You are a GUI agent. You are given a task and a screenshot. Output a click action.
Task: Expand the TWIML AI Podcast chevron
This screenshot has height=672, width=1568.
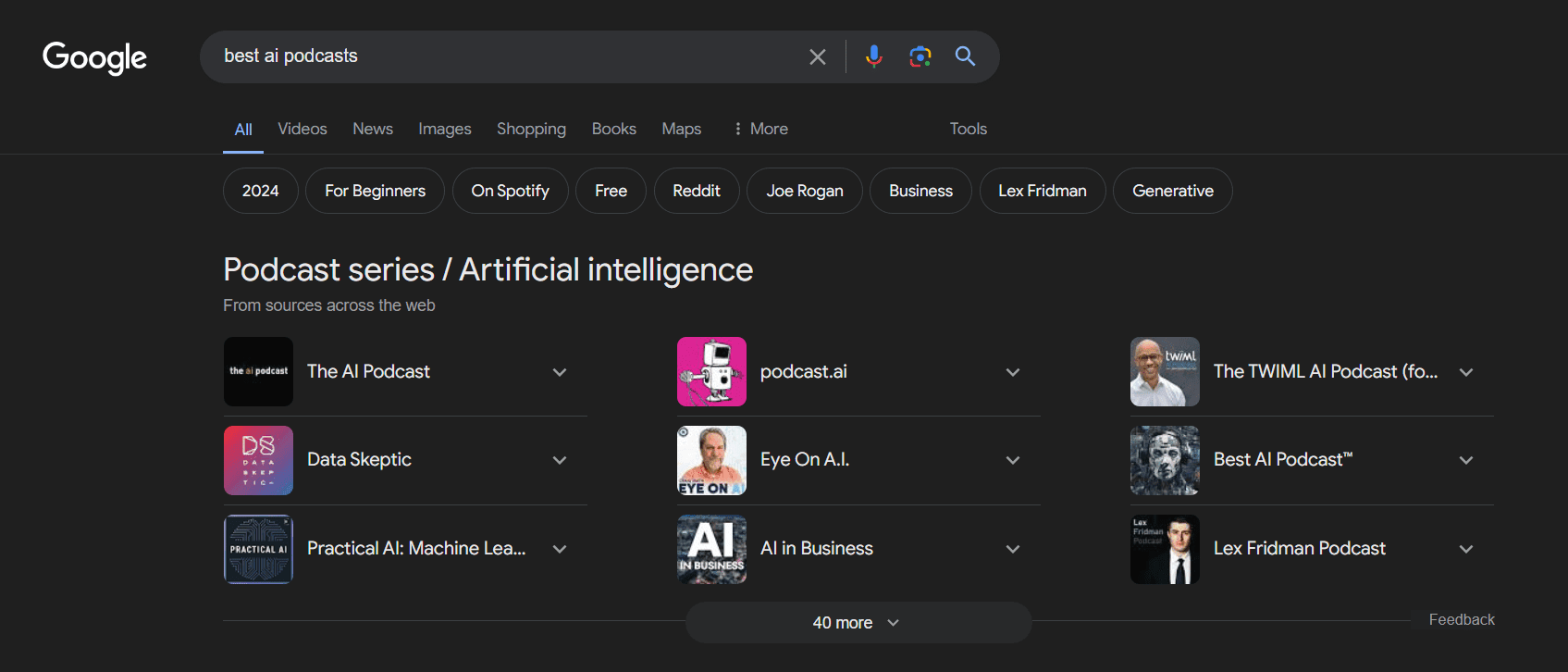[x=1466, y=372]
